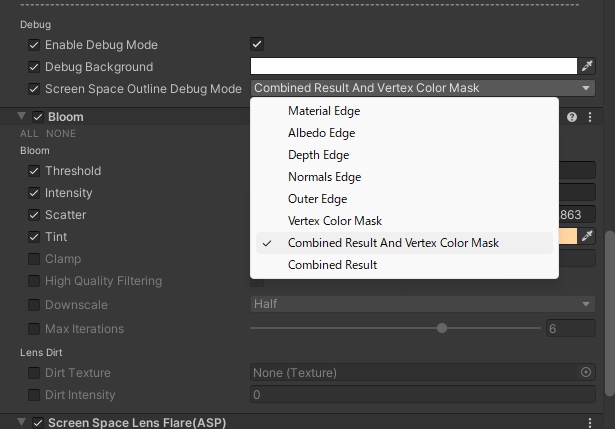
Task: Choose the Depth Edge debug mode
Action: pos(318,155)
